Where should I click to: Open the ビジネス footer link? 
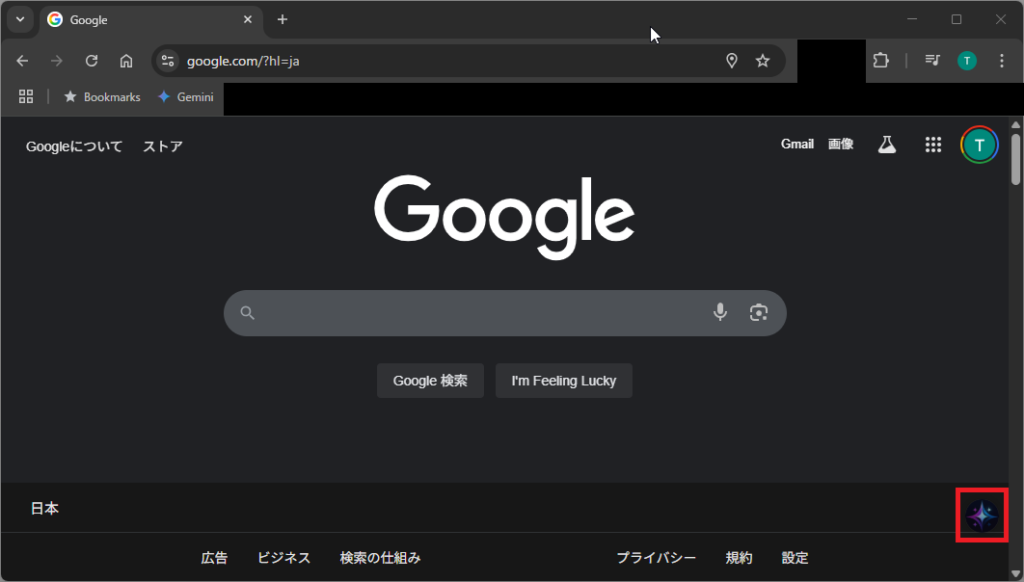pos(283,558)
